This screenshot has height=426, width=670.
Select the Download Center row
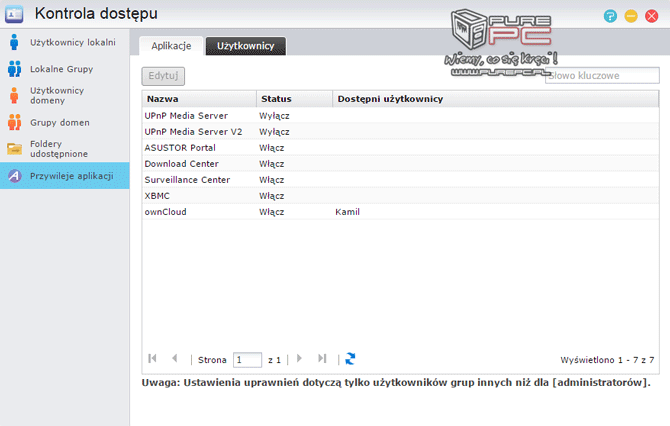click(400, 164)
